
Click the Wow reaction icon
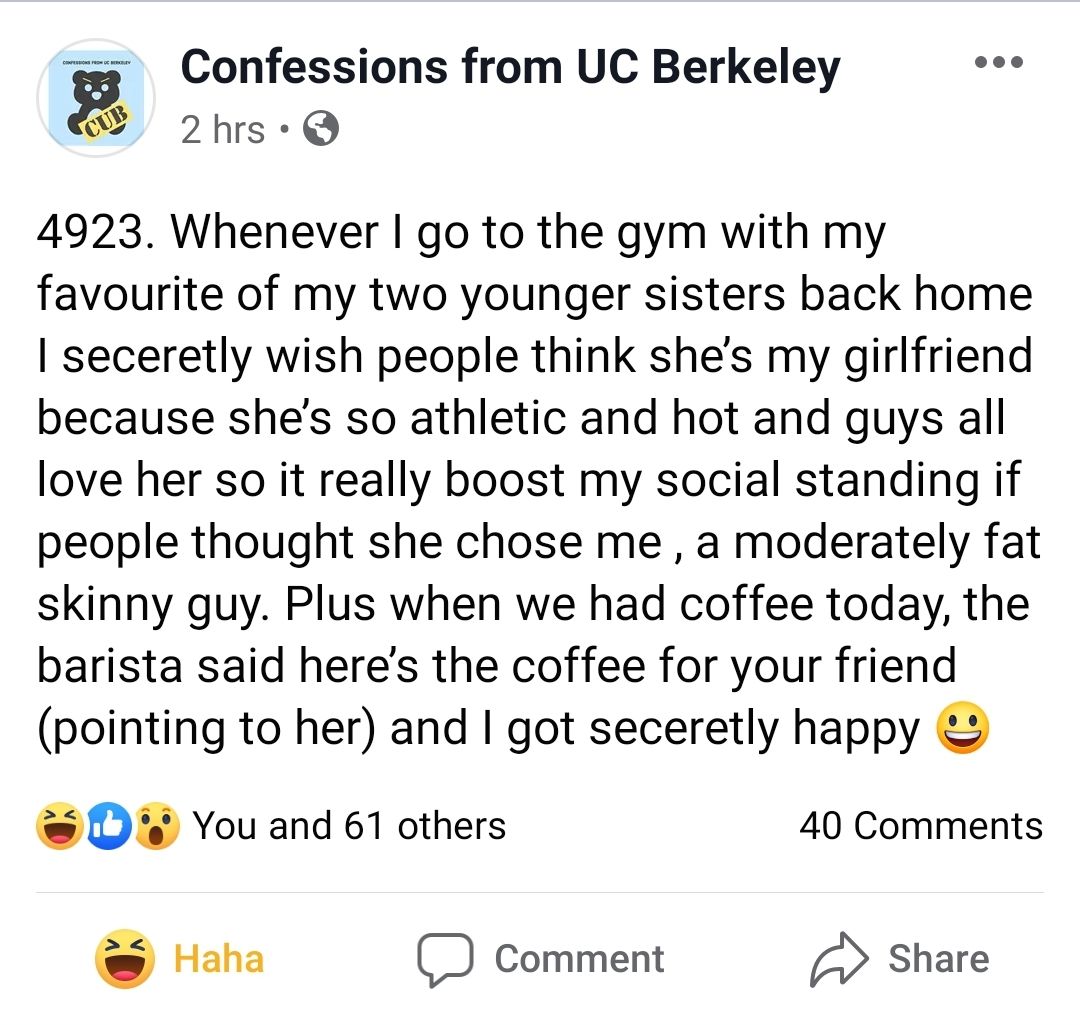[x=155, y=826]
